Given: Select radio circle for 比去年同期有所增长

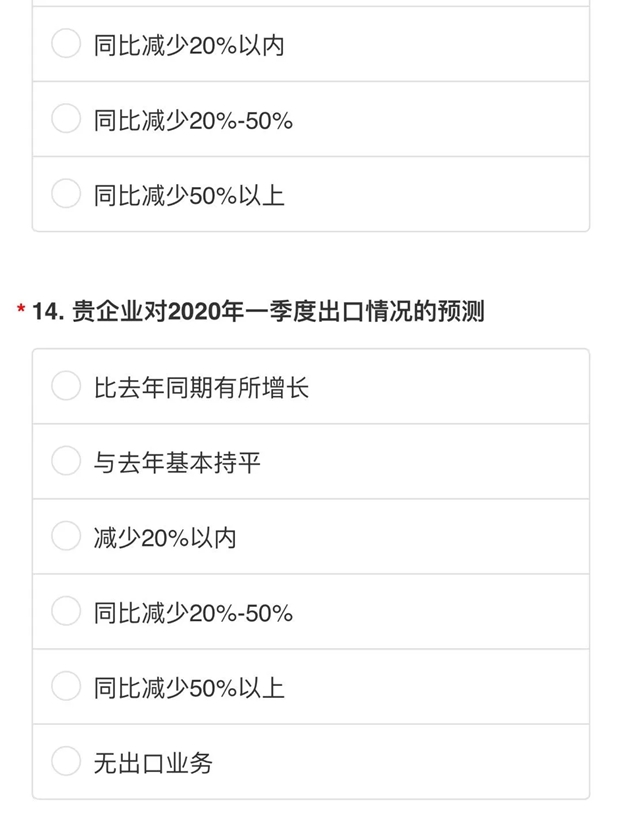Looking at the screenshot, I should (66, 386).
